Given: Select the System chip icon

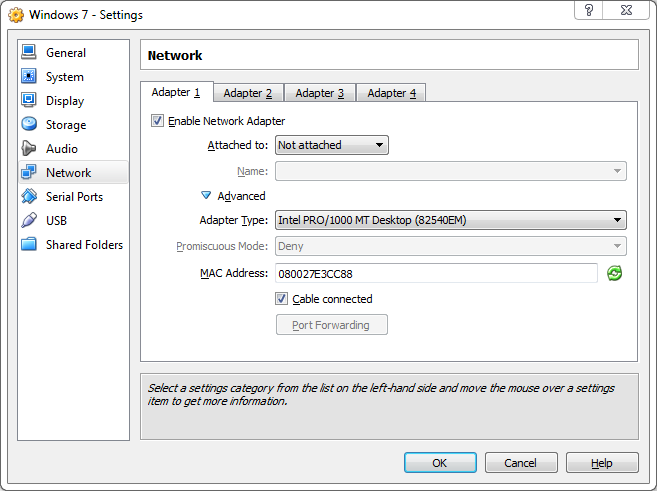Looking at the screenshot, I should pyautogui.click(x=29, y=77).
